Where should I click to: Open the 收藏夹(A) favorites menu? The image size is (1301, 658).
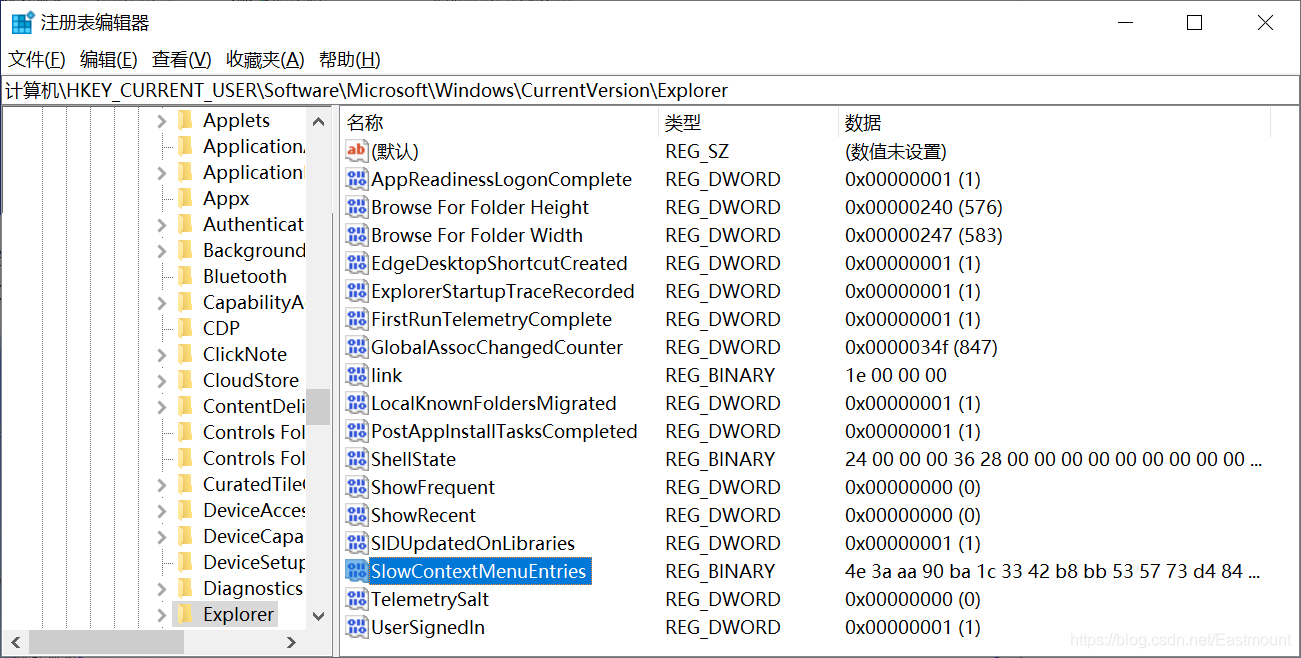(265, 60)
